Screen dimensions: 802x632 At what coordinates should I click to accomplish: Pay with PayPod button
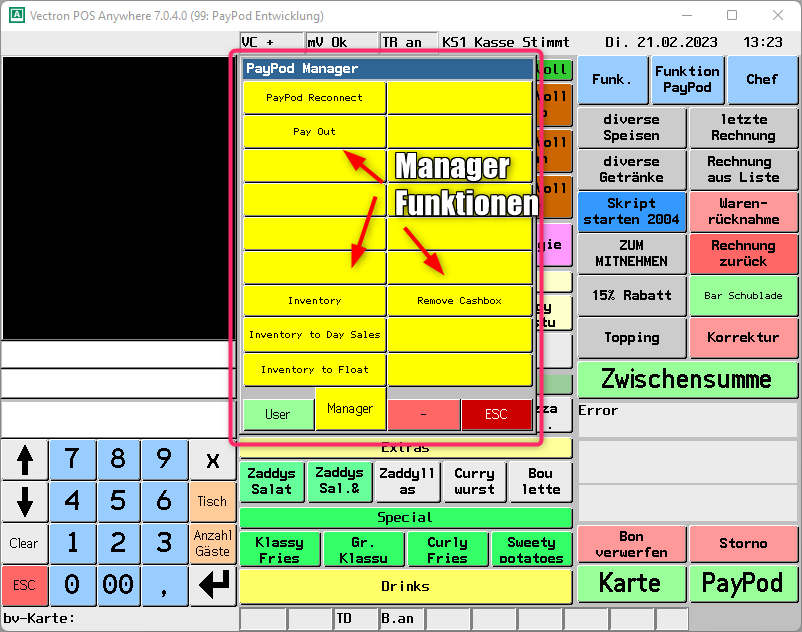coord(743,583)
